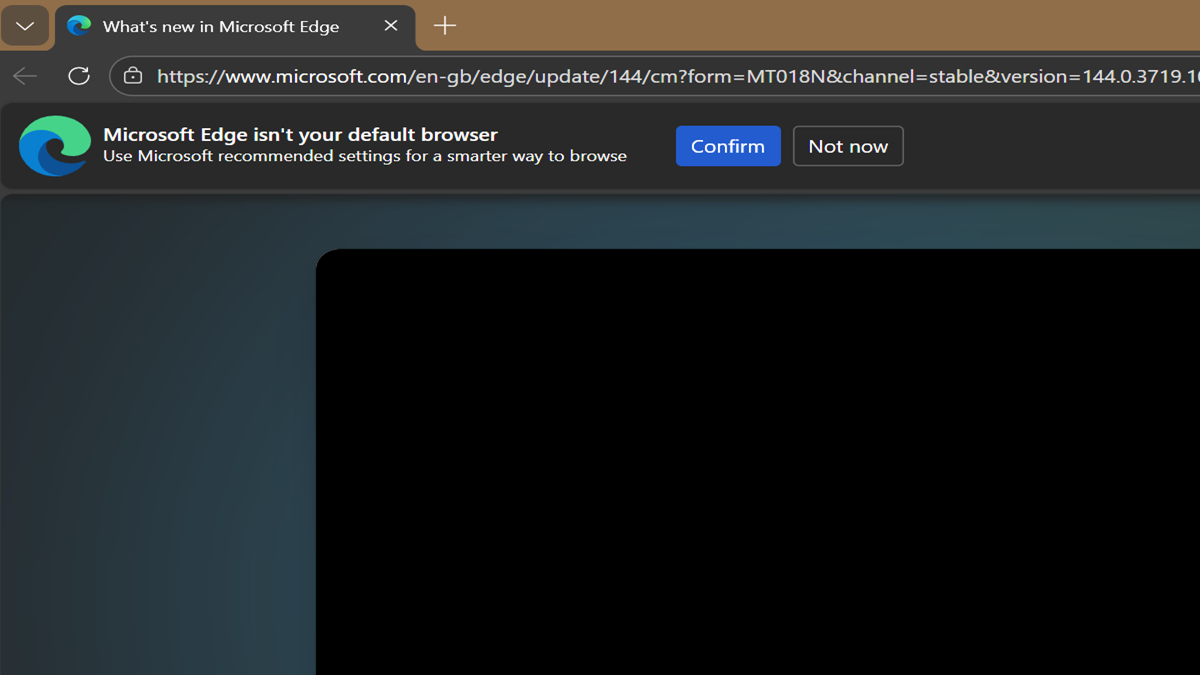Confirm Edge as default browser
The width and height of the screenshot is (1200, 675).
click(728, 146)
